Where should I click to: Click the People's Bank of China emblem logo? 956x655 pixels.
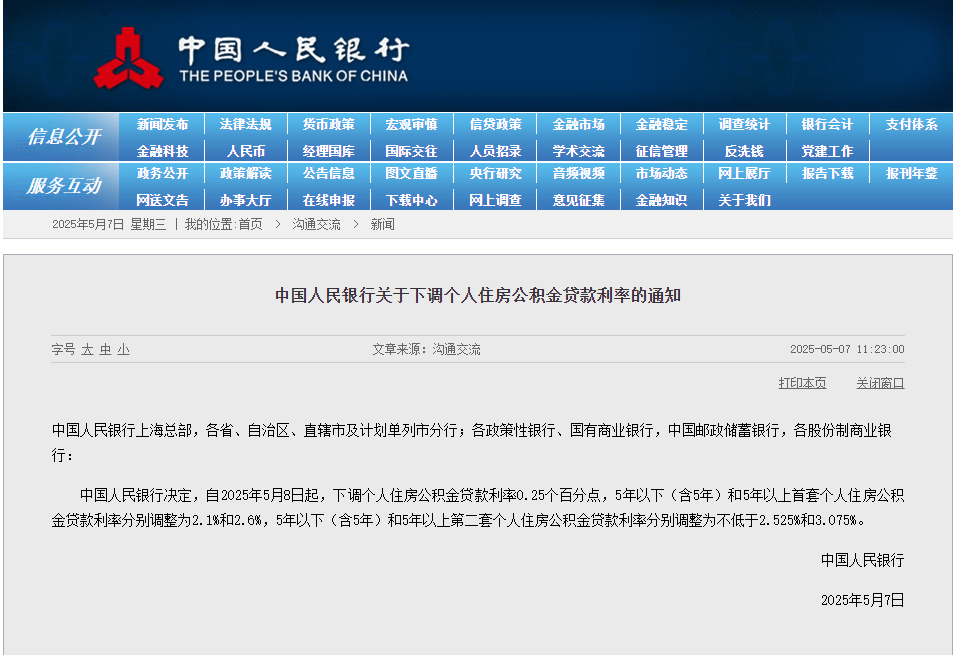(130, 55)
